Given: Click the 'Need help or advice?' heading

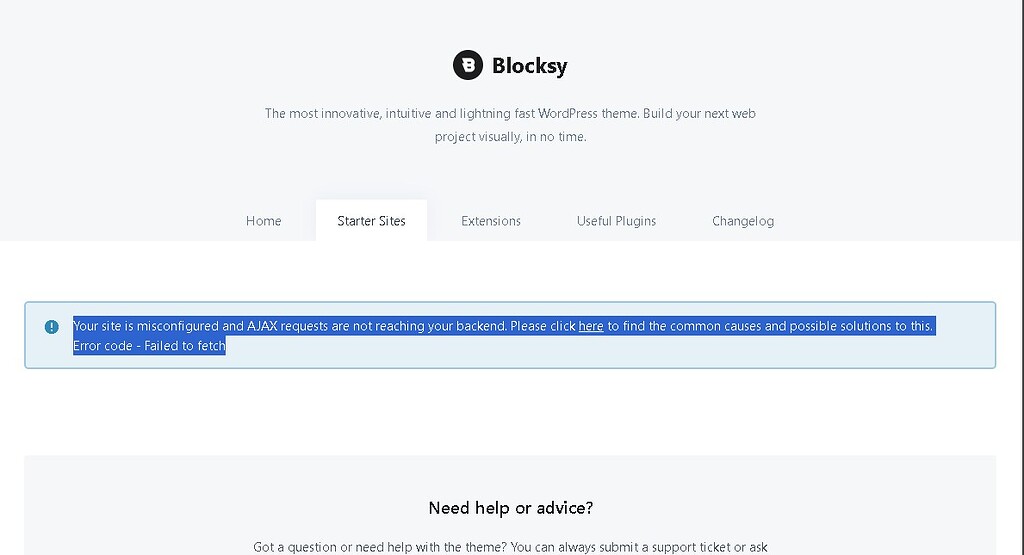Looking at the screenshot, I should click(x=511, y=508).
